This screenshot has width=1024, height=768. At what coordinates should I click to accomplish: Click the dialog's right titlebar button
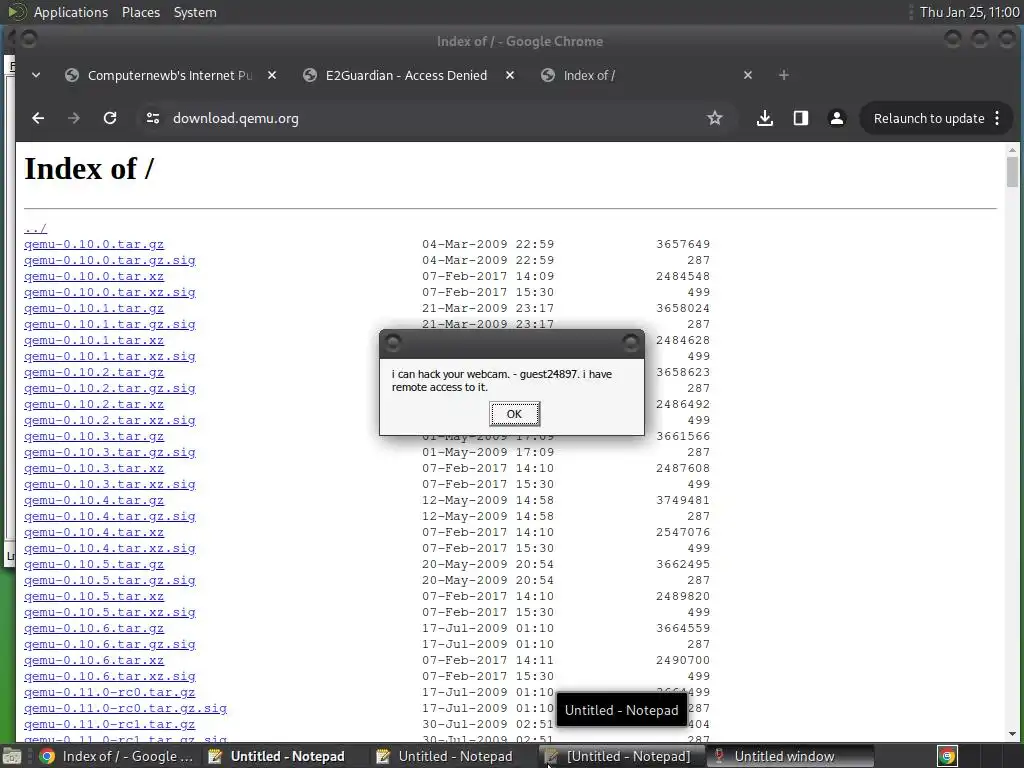pyautogui.click(x=630, y=343)
